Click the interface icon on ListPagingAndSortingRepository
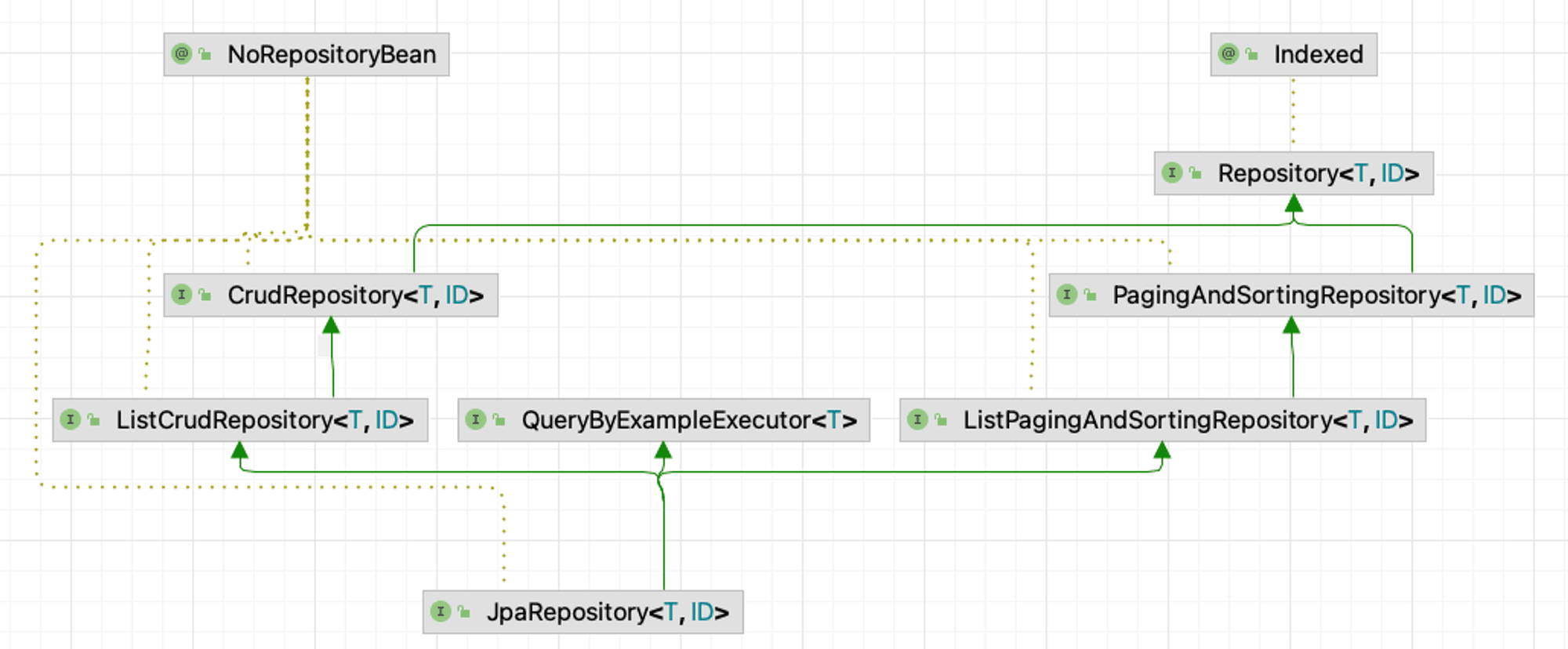 point(917,419)
